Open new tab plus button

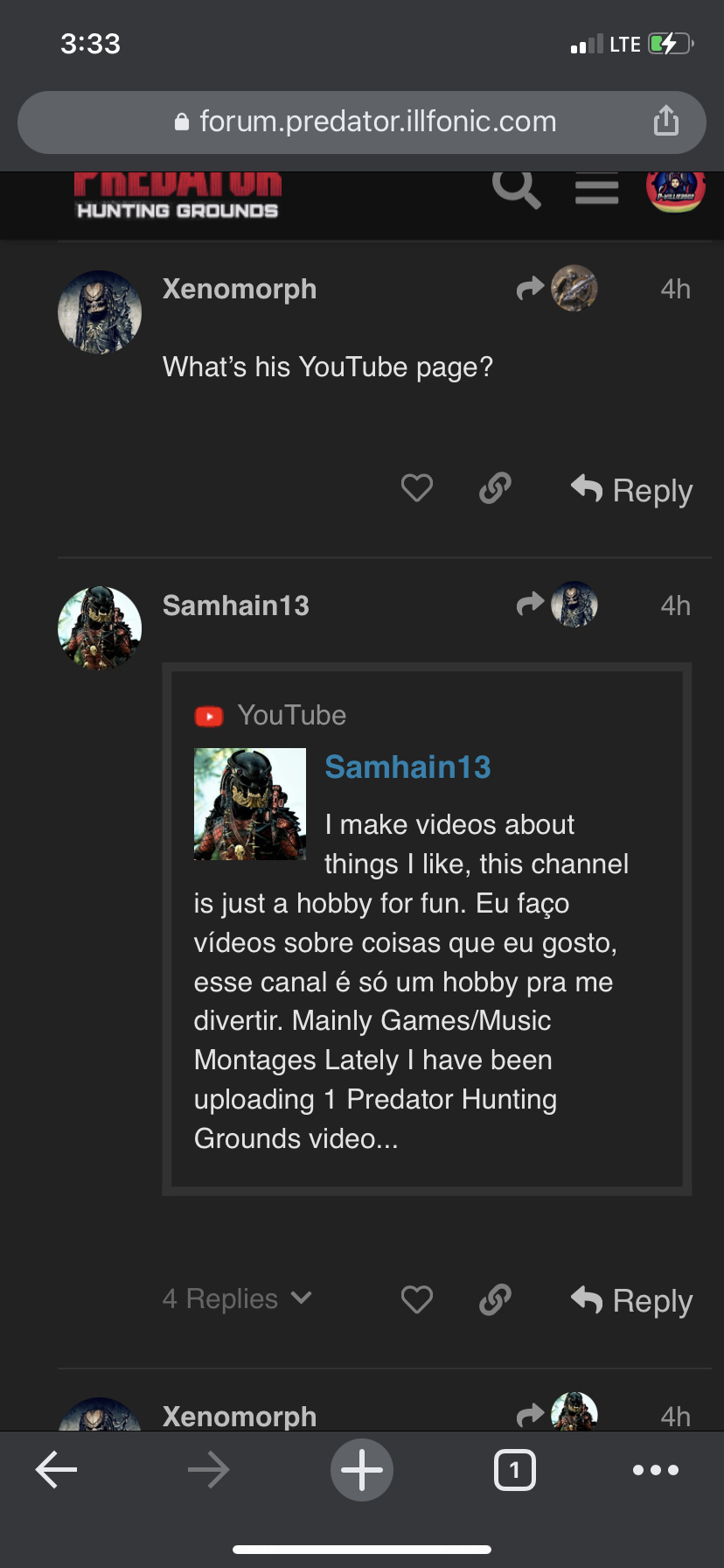pos(362,1470)
